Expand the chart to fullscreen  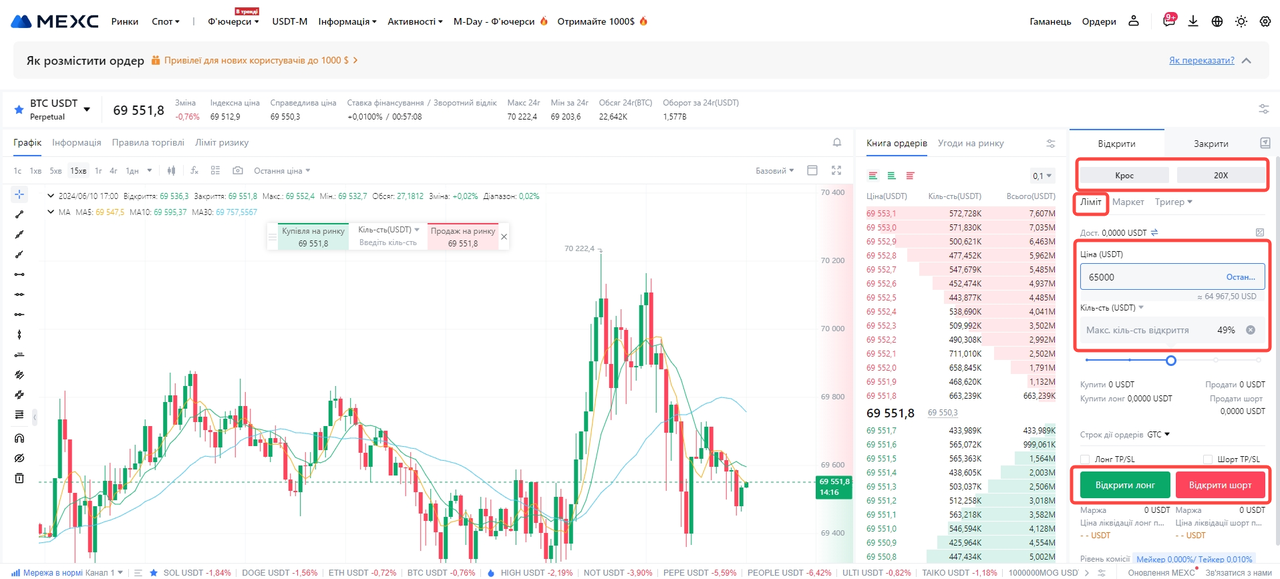pyautogui.click(x=837, y=171)
